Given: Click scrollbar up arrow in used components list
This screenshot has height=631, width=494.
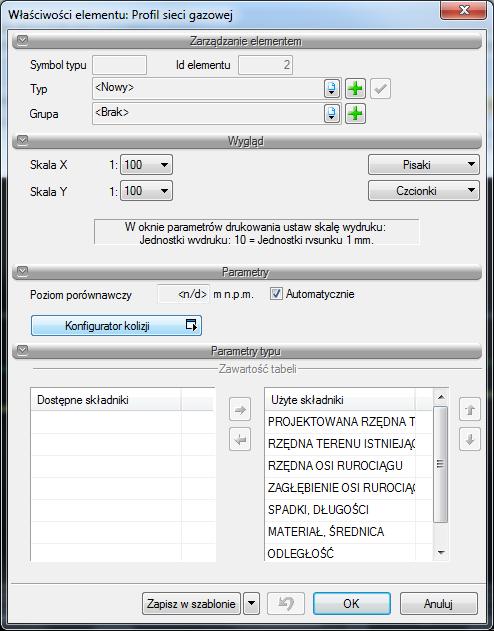Looking at the screenshot, I should click(x=441, y=397).
